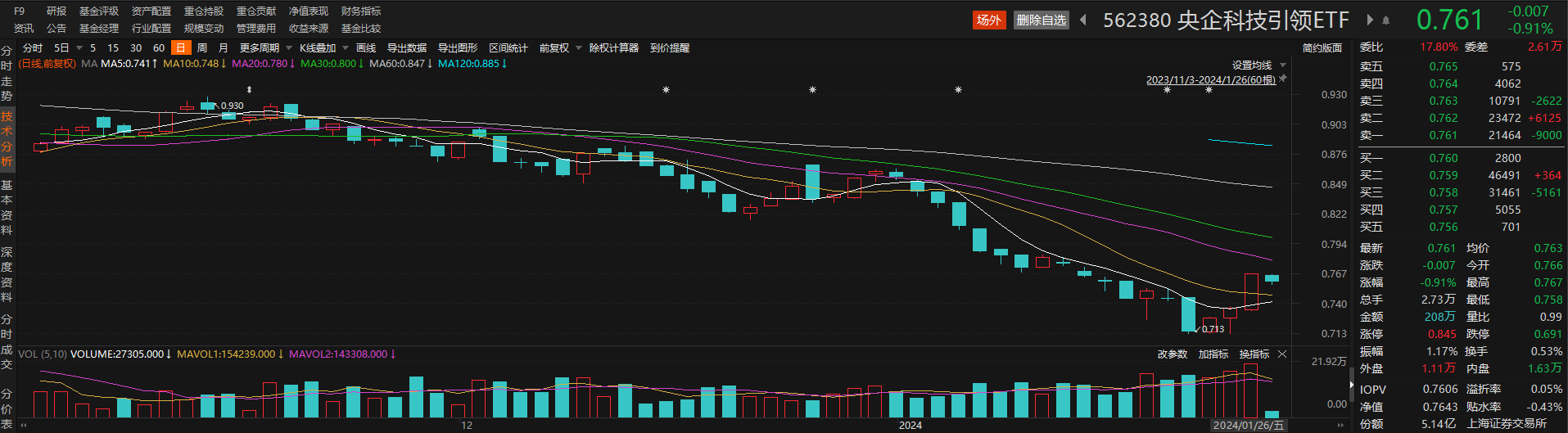This screenshot has width=1568, height=433.
Task: Go to next security using right arrow
Action: click(x=1370, y=20)
